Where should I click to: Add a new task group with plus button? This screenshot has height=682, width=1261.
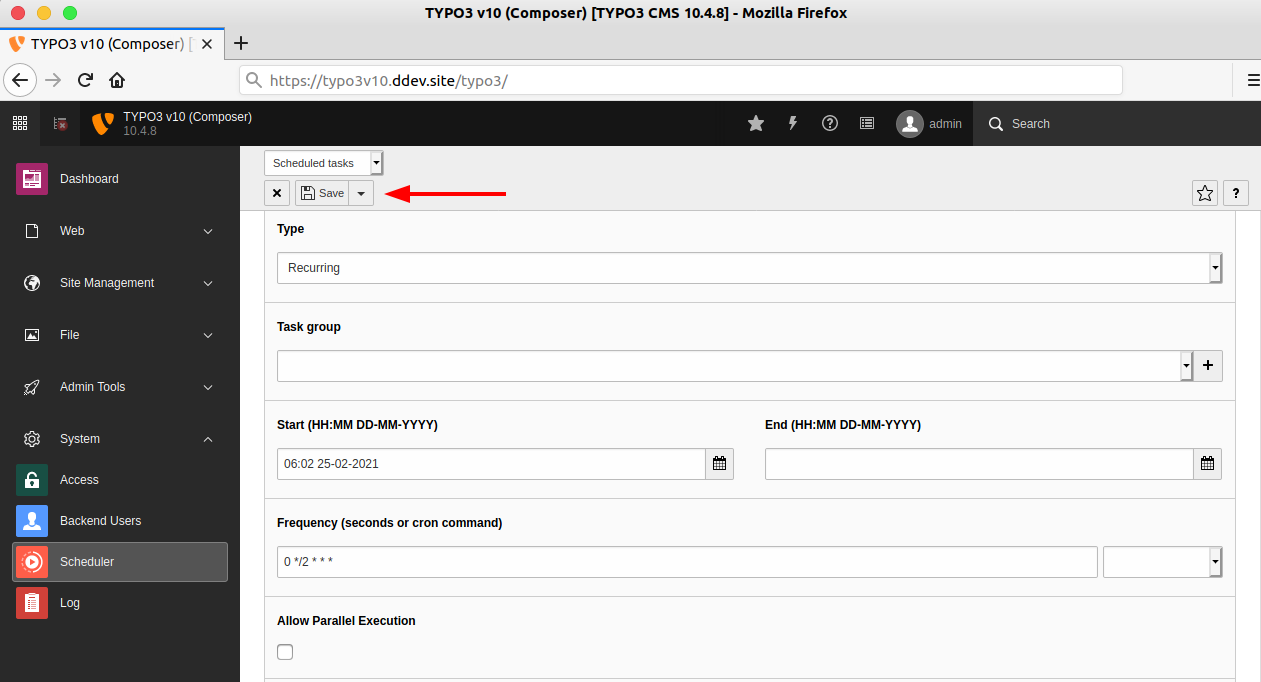point(1207,366)
